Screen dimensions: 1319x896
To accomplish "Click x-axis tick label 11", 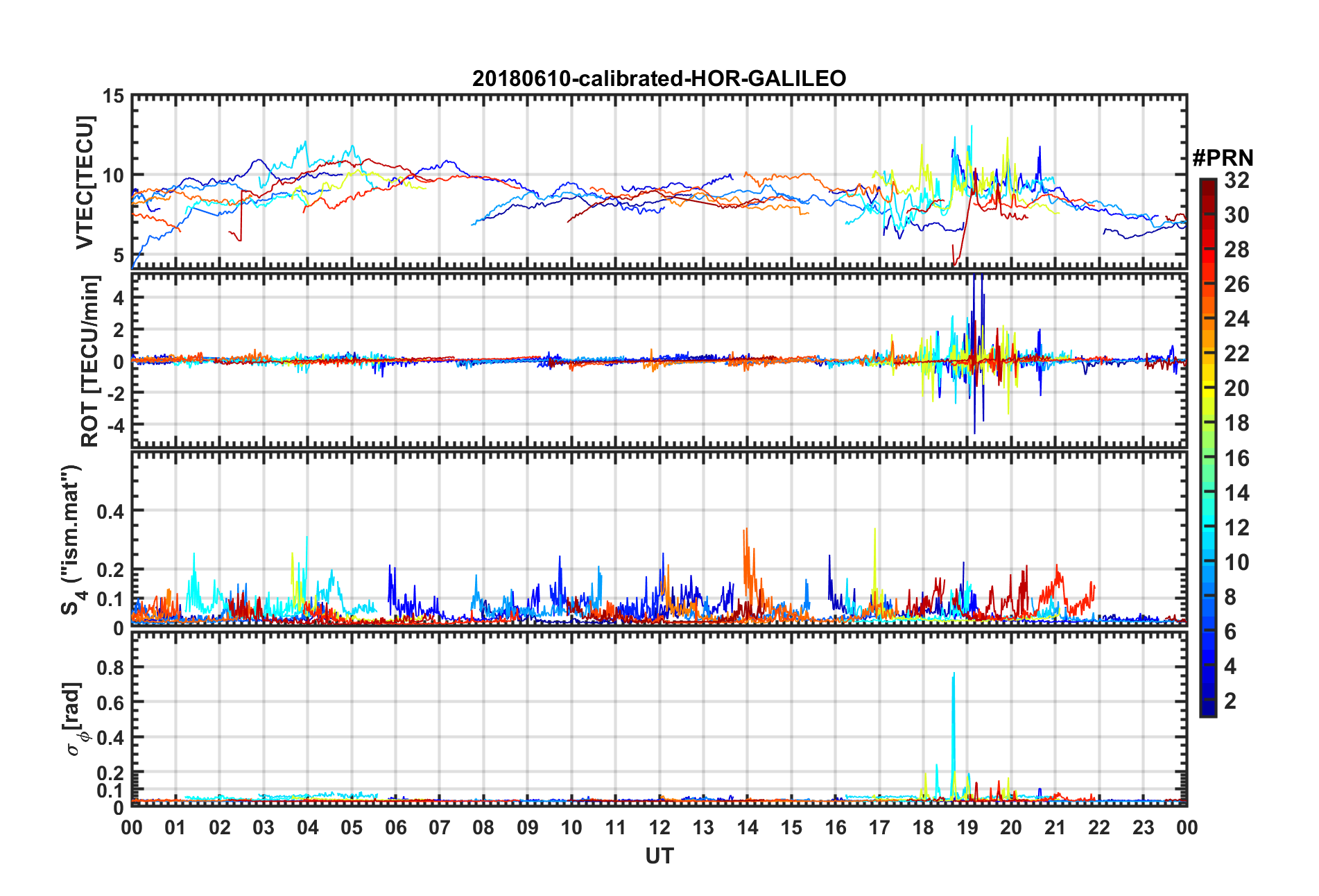I will (x=615, y=827).
